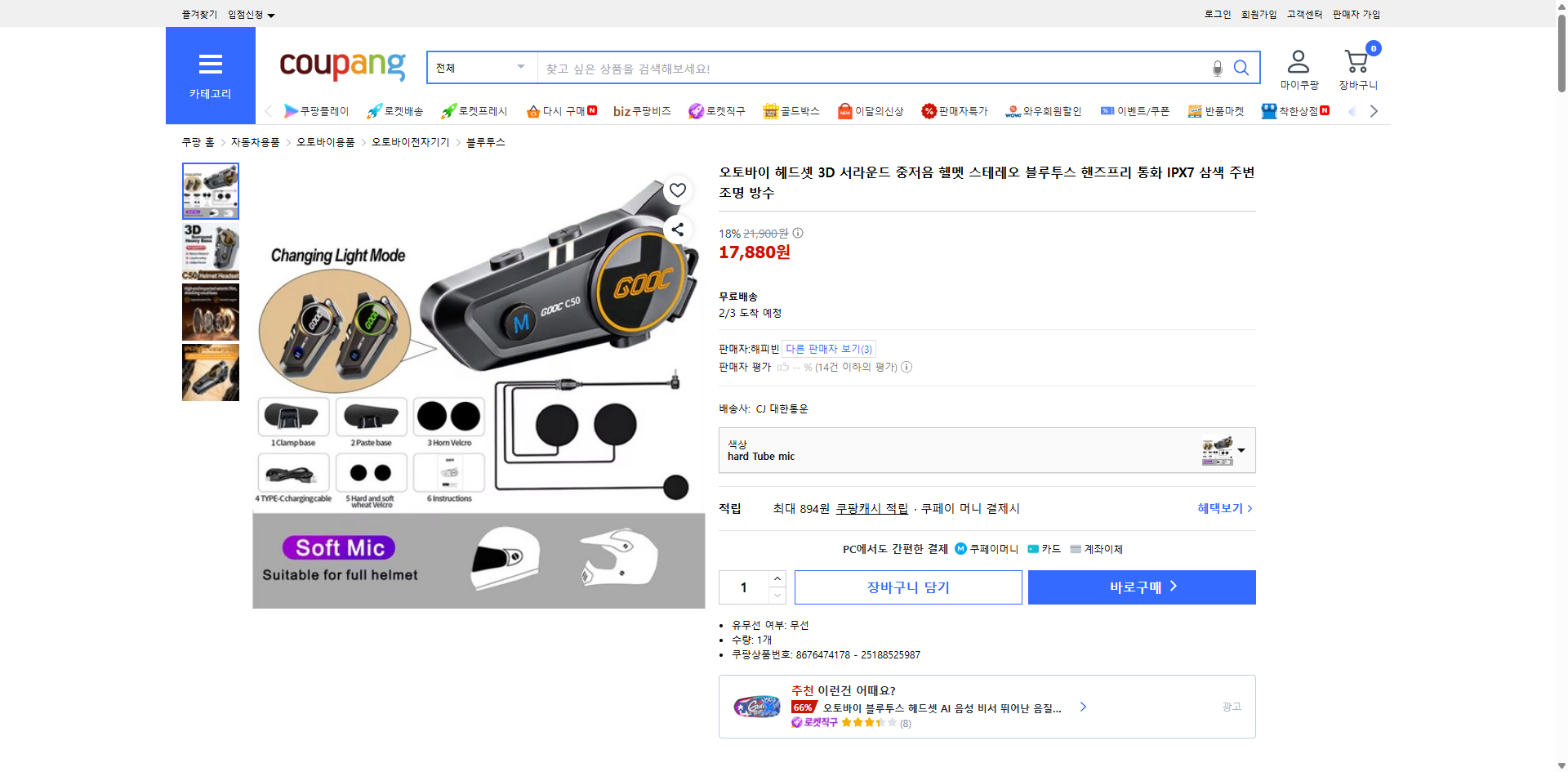
Task: Open the 카테고리 hamburger menu
Action: tap(210, 65)
